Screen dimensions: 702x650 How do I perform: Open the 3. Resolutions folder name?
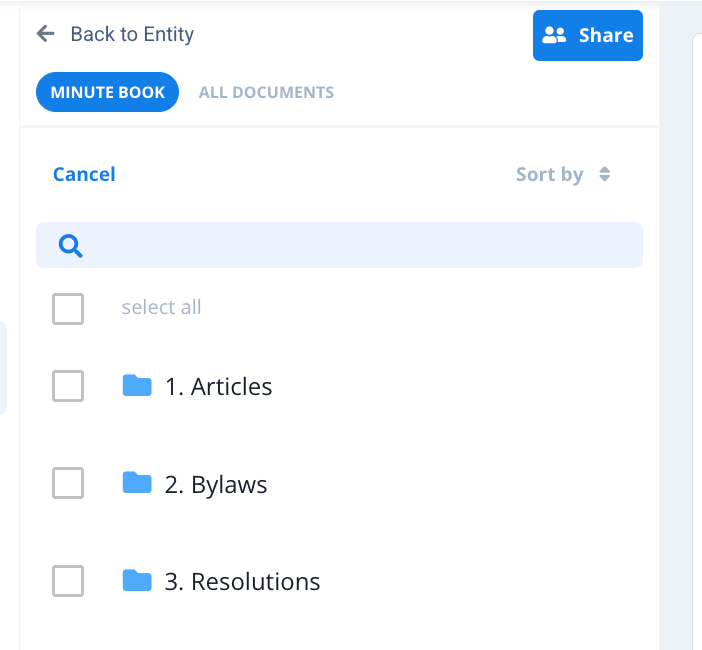click(242, 581)
